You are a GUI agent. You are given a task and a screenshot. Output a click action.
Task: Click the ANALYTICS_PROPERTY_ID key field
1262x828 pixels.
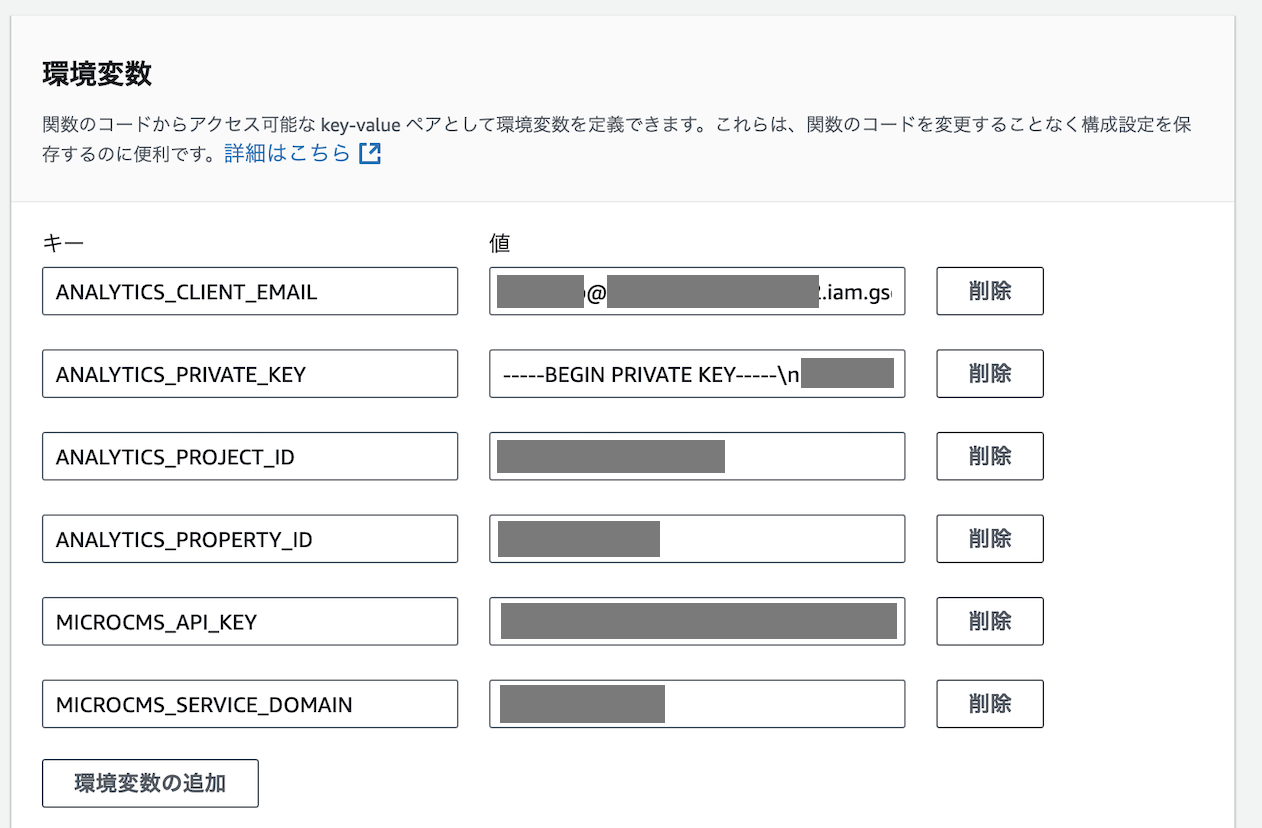(x=250, y=539)
